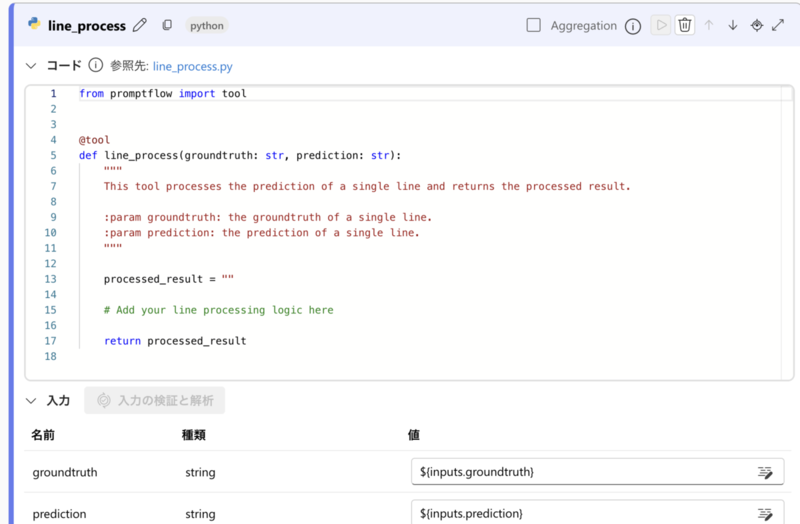Screen dimensions: 800x524
Task: Select the prediction name cell
Action: [59, 514]
